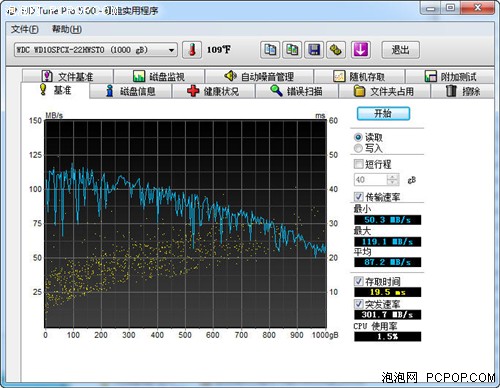This screenshot has width=500, height=388.
Task: Click the 109°F temperature reading
Action: coord(219,50)
